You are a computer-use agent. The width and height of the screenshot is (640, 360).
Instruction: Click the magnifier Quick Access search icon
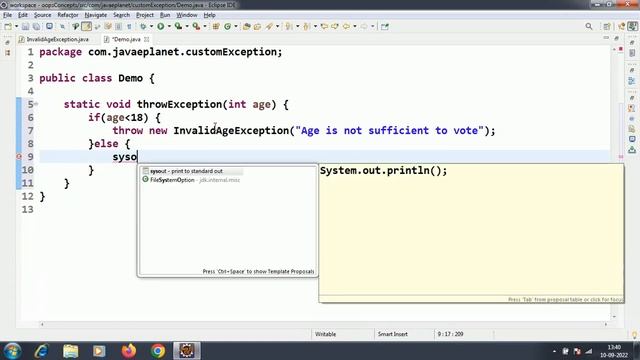[x=589, y=27]
